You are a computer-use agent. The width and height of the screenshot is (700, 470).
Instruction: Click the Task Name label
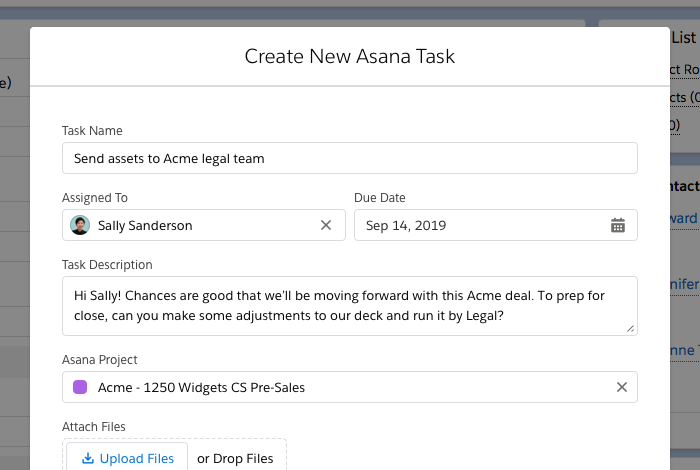pyautogui.click(x=92, y=131)
